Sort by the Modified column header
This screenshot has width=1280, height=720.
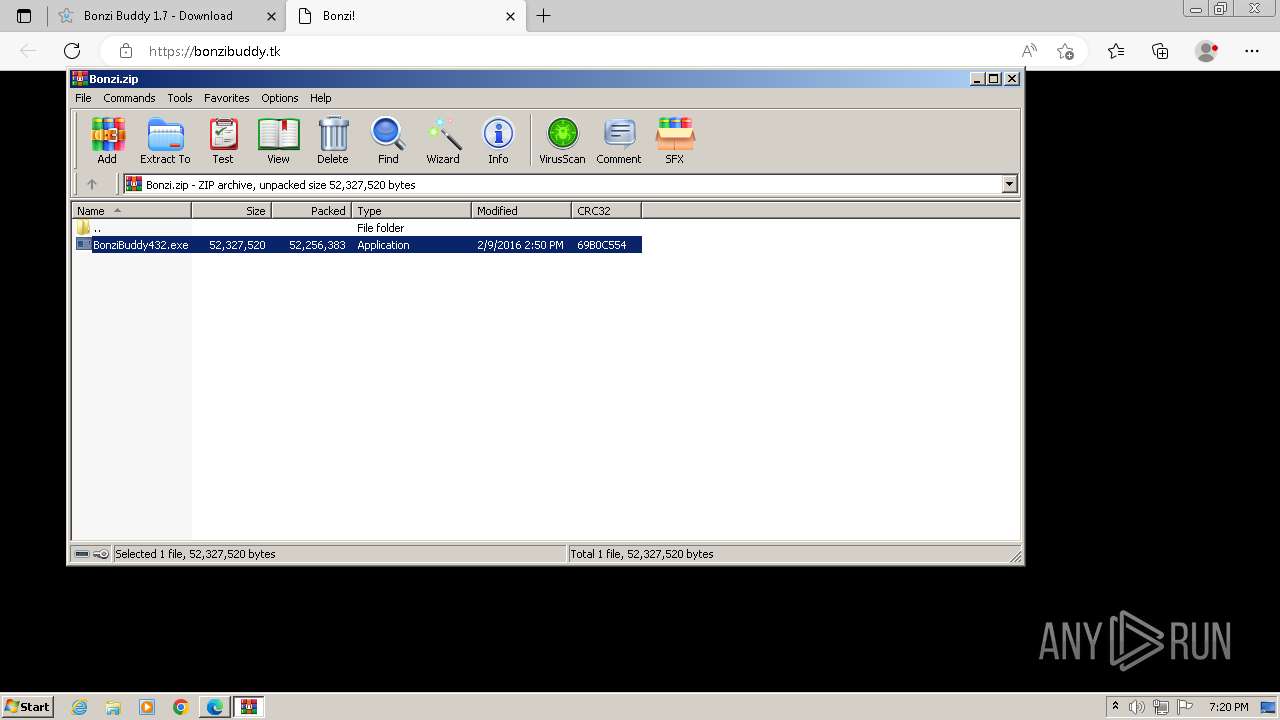521,210
